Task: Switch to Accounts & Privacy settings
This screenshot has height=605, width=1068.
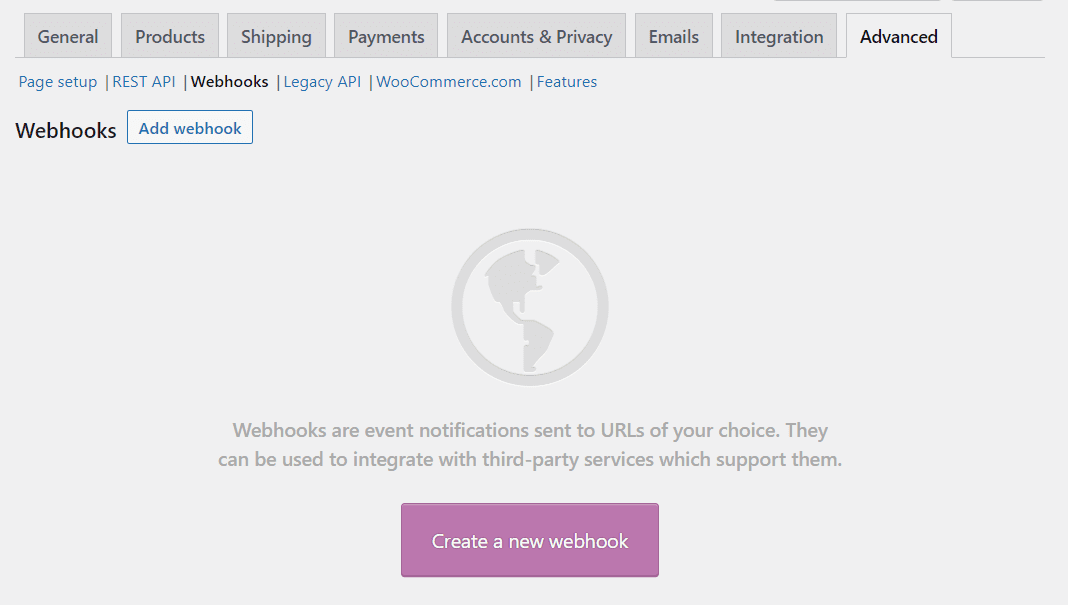Action: [x=536, y=35]
